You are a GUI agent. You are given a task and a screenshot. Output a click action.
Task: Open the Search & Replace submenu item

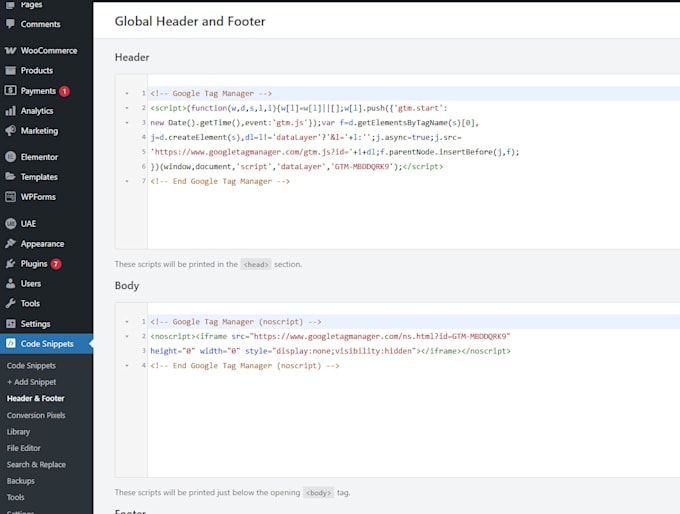click(36, 465)
